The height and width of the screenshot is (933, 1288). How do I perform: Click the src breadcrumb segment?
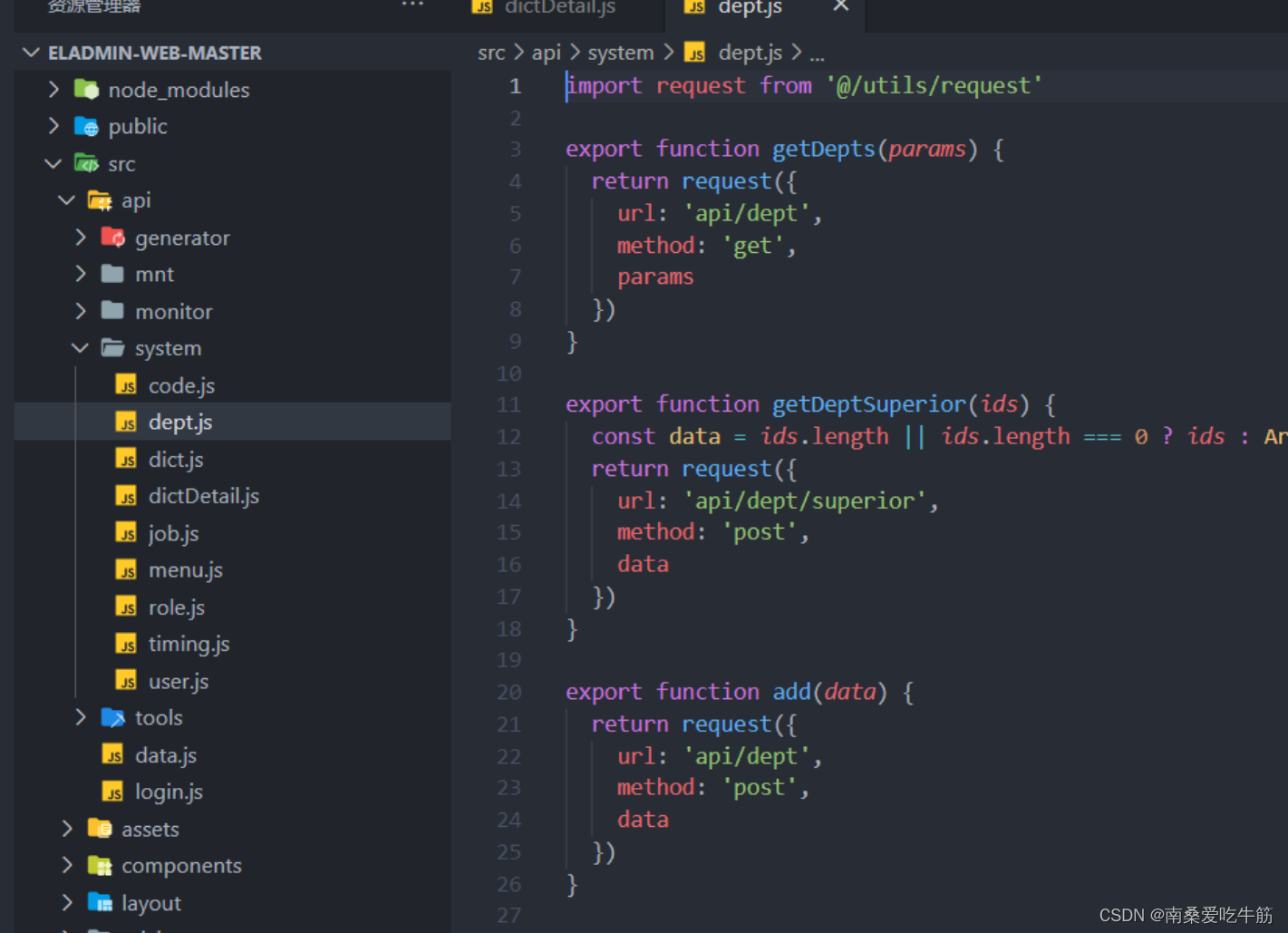pos(491,53)
